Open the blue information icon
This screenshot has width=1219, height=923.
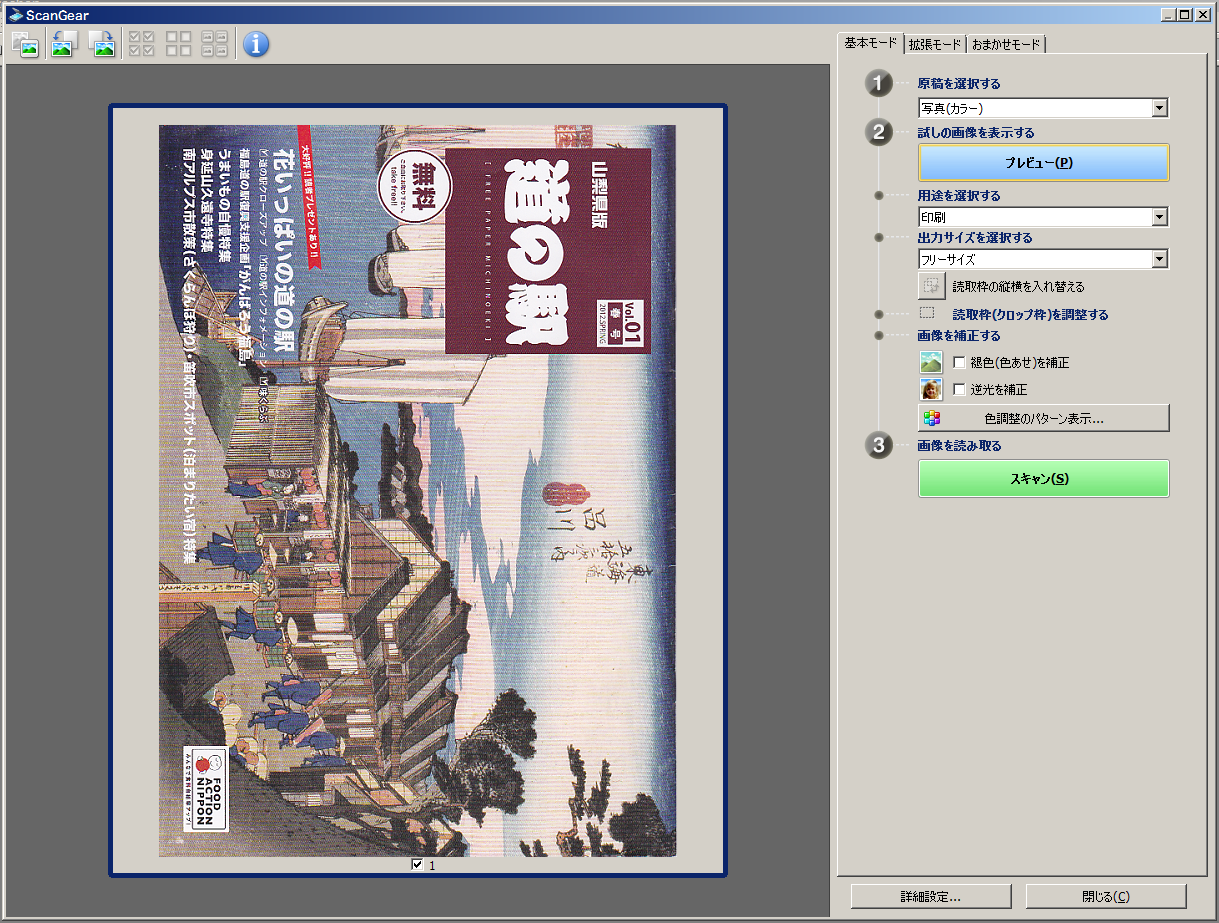pyautogui.click(x=256, y=44)
